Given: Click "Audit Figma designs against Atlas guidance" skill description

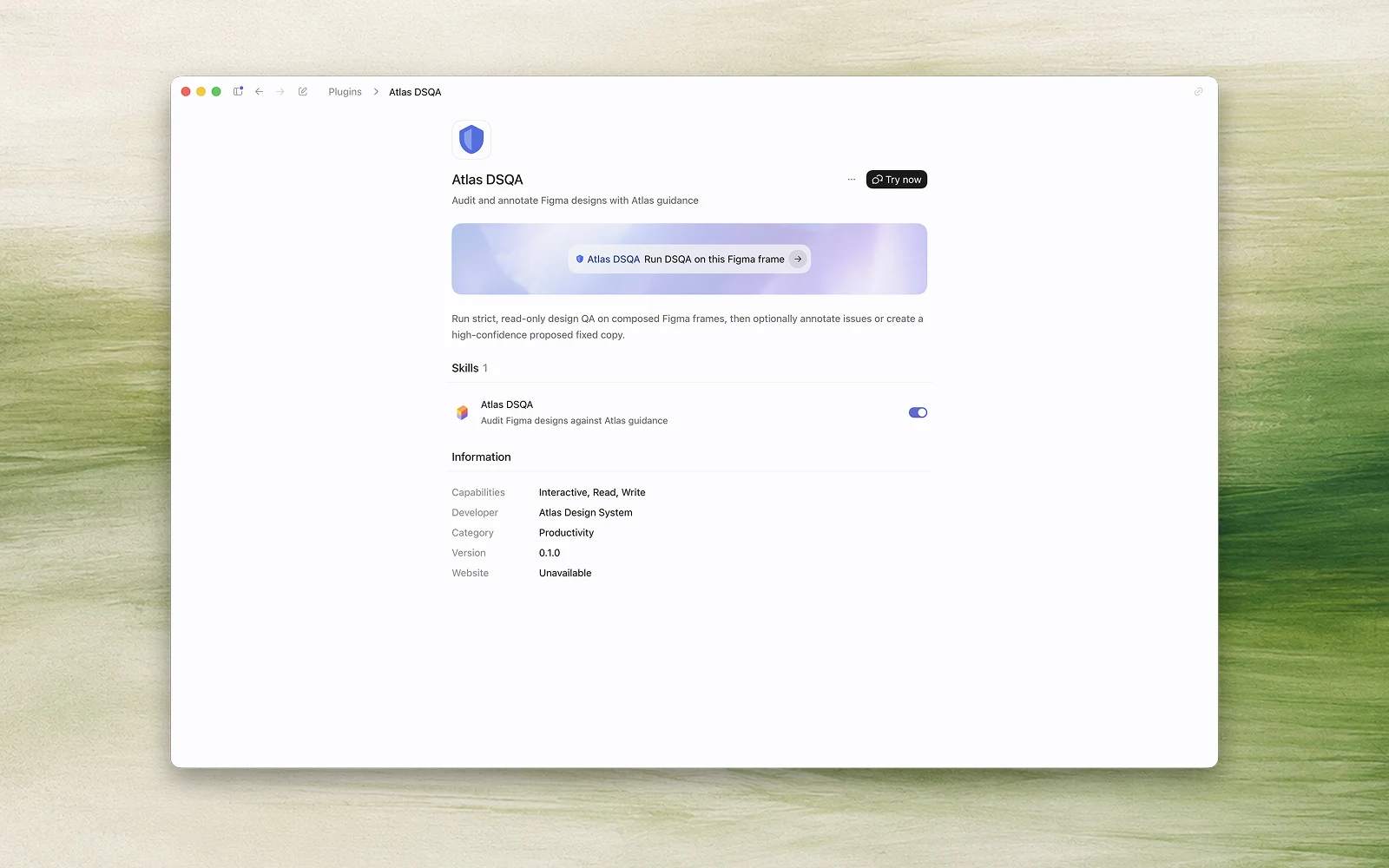Looking at the screenshot, I should [x=575, y=421].
